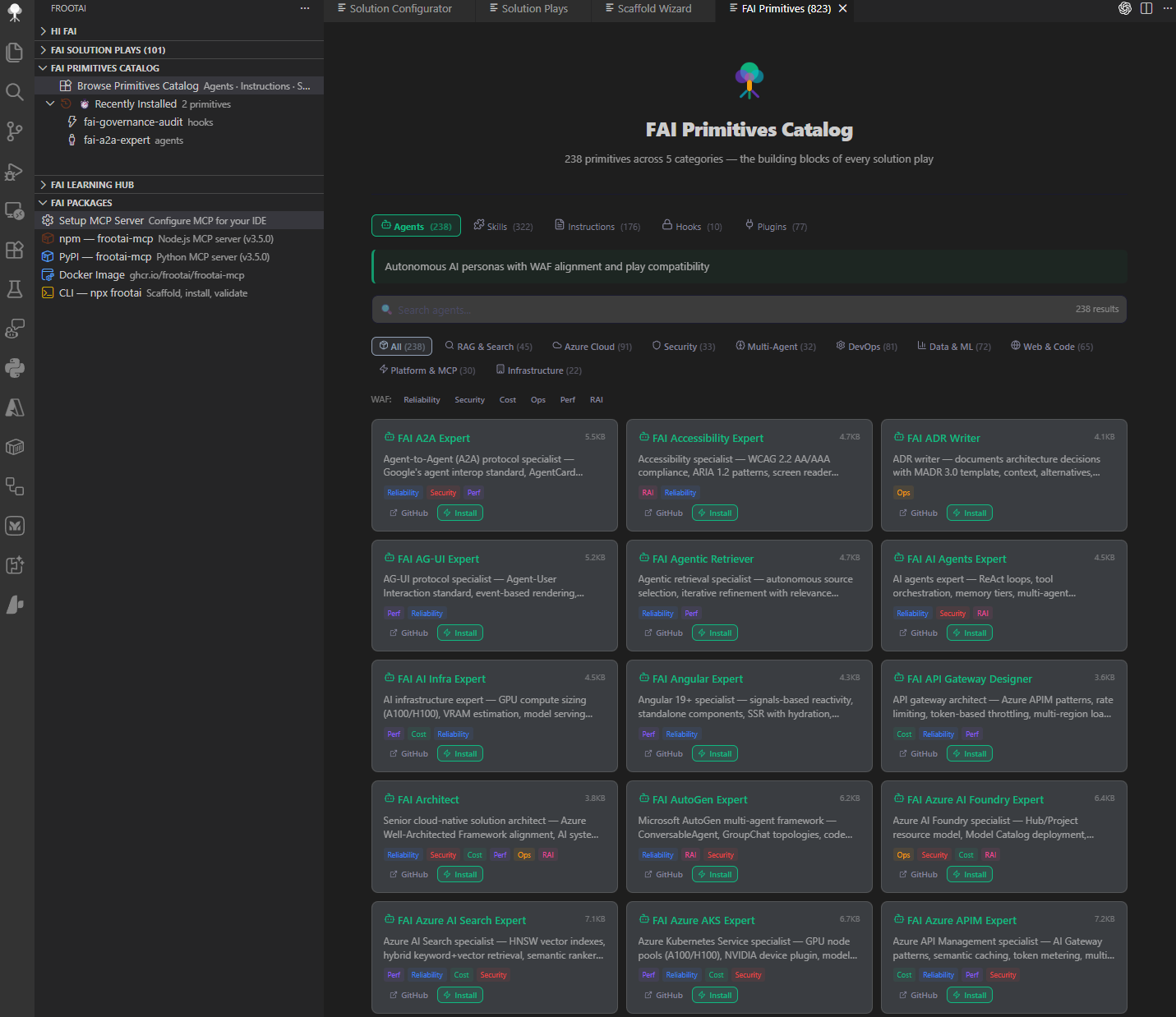Screen dimensions: 1176x1017
Task: Filter agents by Infrastructure (22)
Action: pyautogui.click(x=538, y=370)
